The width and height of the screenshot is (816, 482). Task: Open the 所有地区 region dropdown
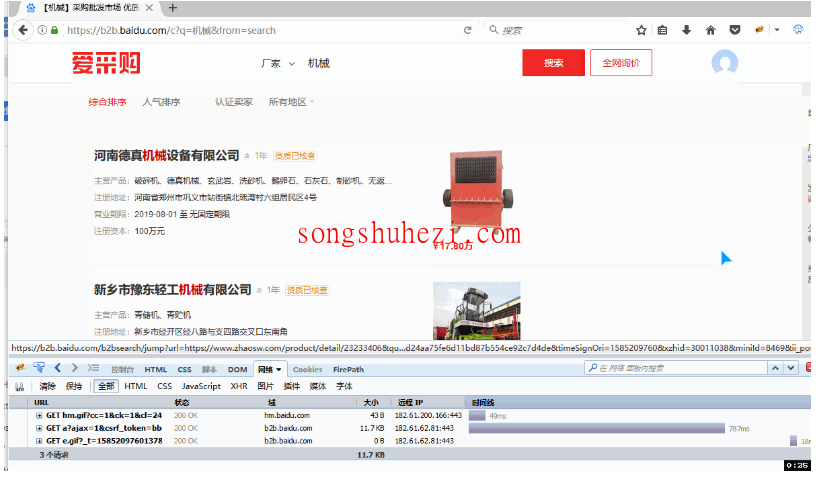[291, 102]
